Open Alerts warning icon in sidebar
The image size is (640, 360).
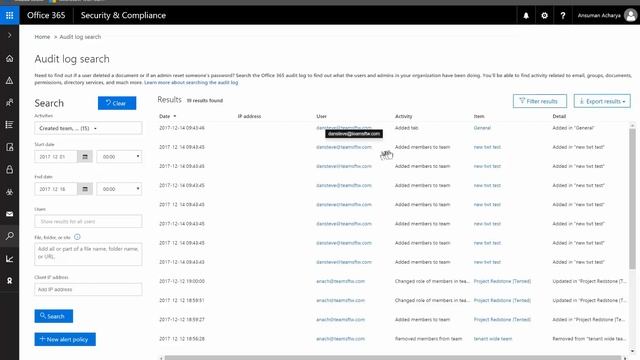coord(9,80)
